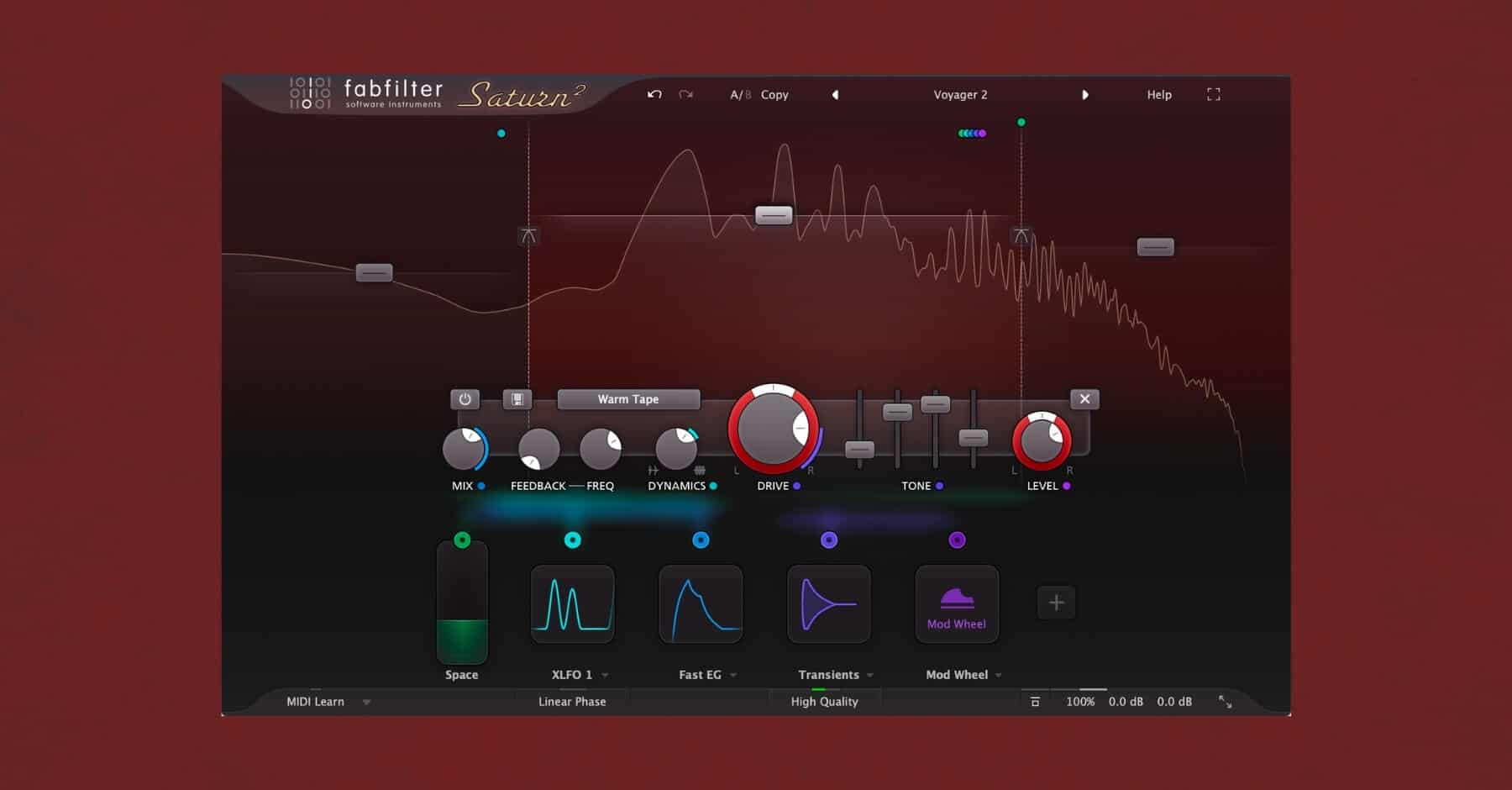Click the Space slider source

462,603
